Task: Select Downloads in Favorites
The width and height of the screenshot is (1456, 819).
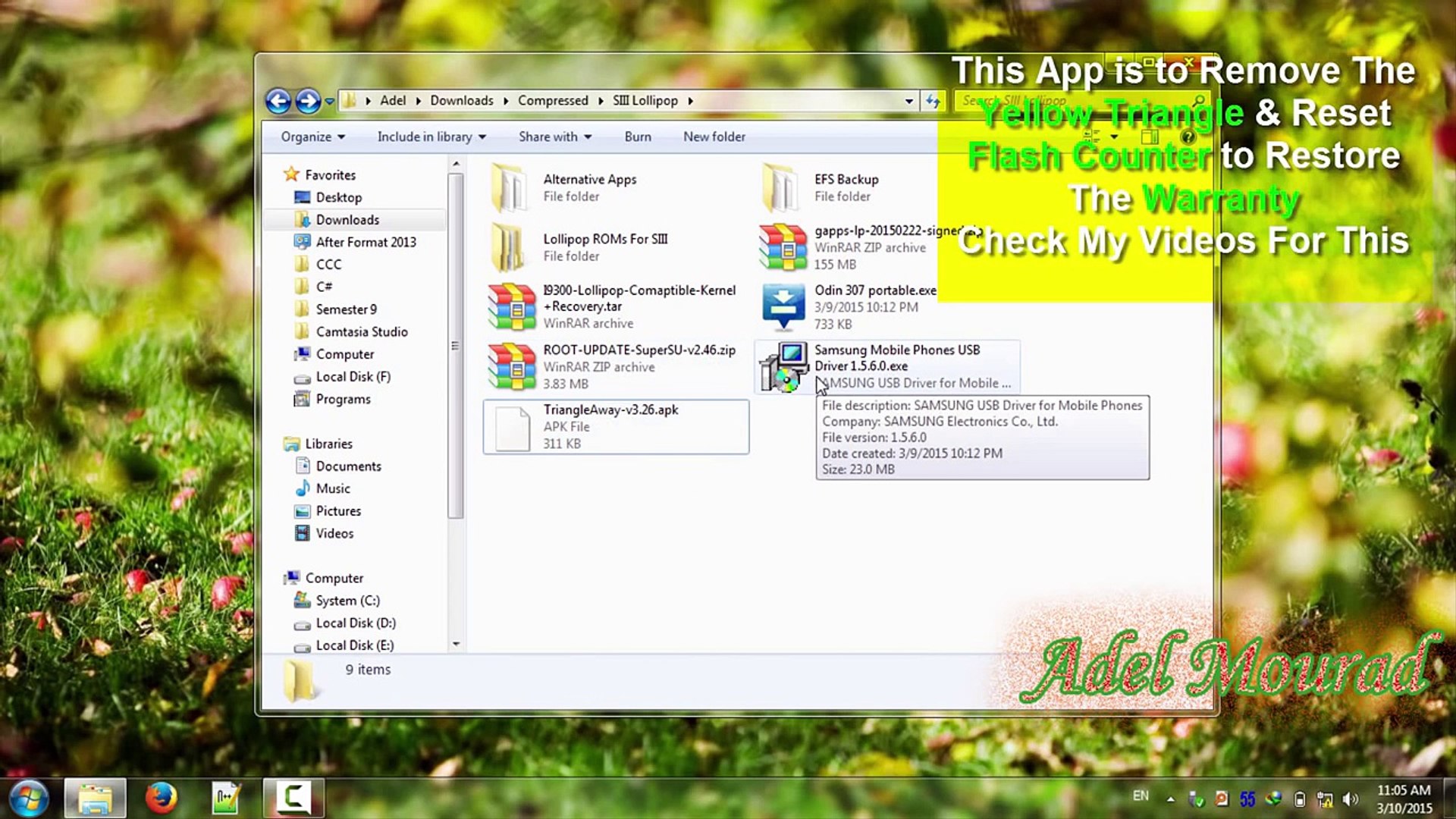Action: pos(347,220)
